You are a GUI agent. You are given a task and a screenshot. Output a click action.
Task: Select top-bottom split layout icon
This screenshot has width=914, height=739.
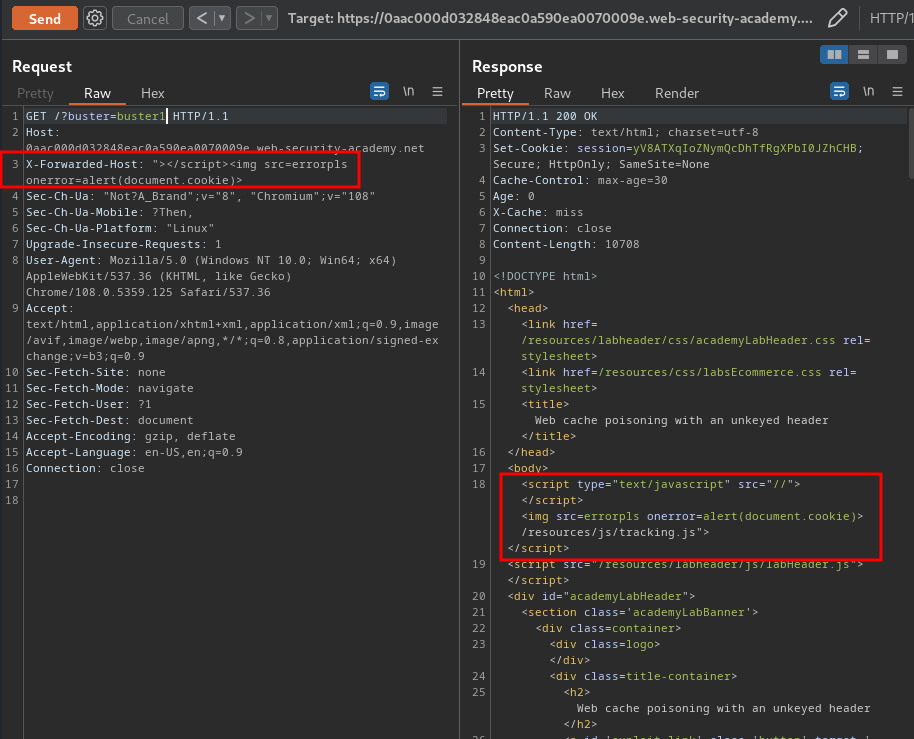863,55
